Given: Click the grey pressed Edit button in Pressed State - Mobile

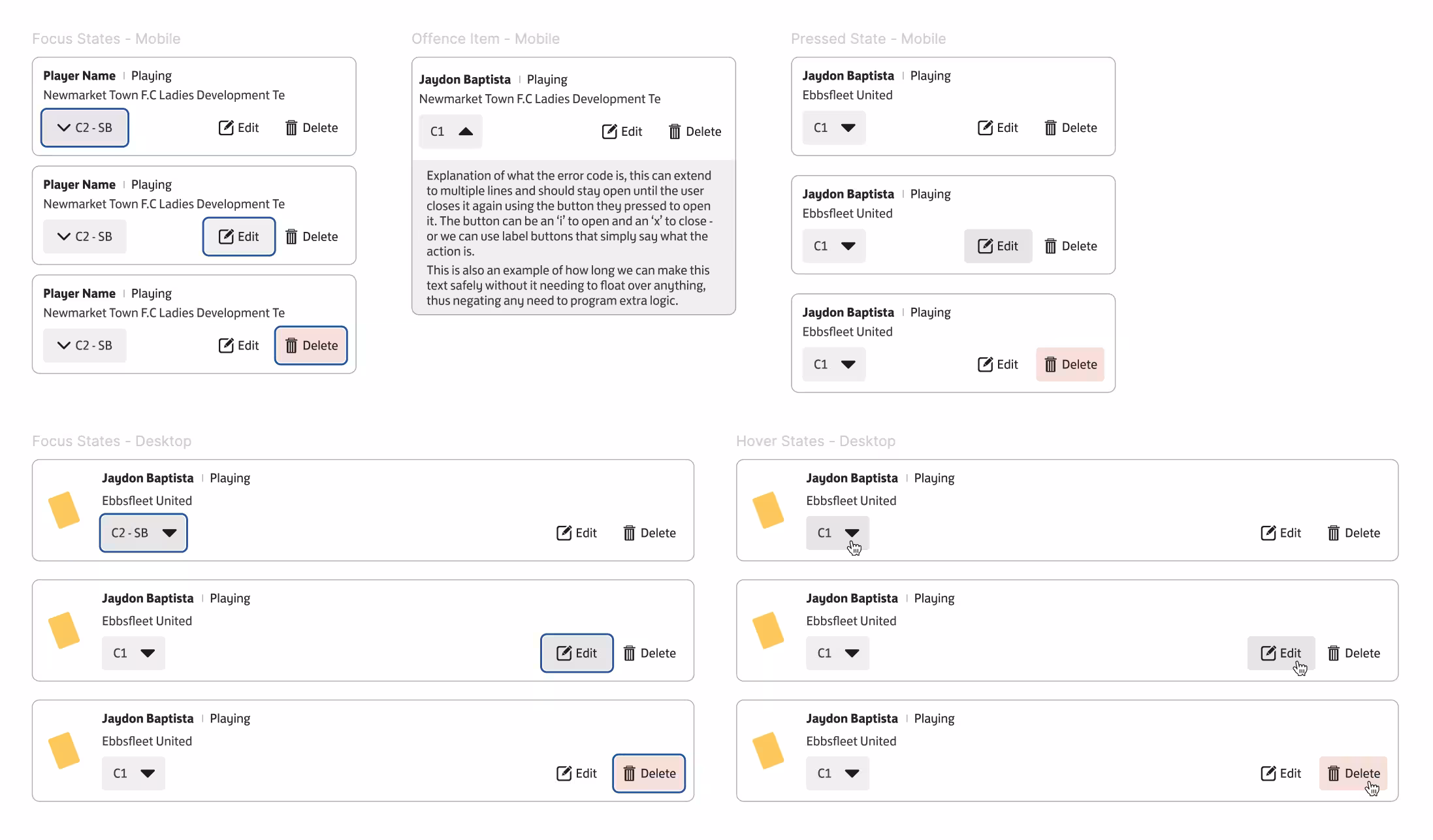Looking at the screenshot, I should [x=998, y=246].
